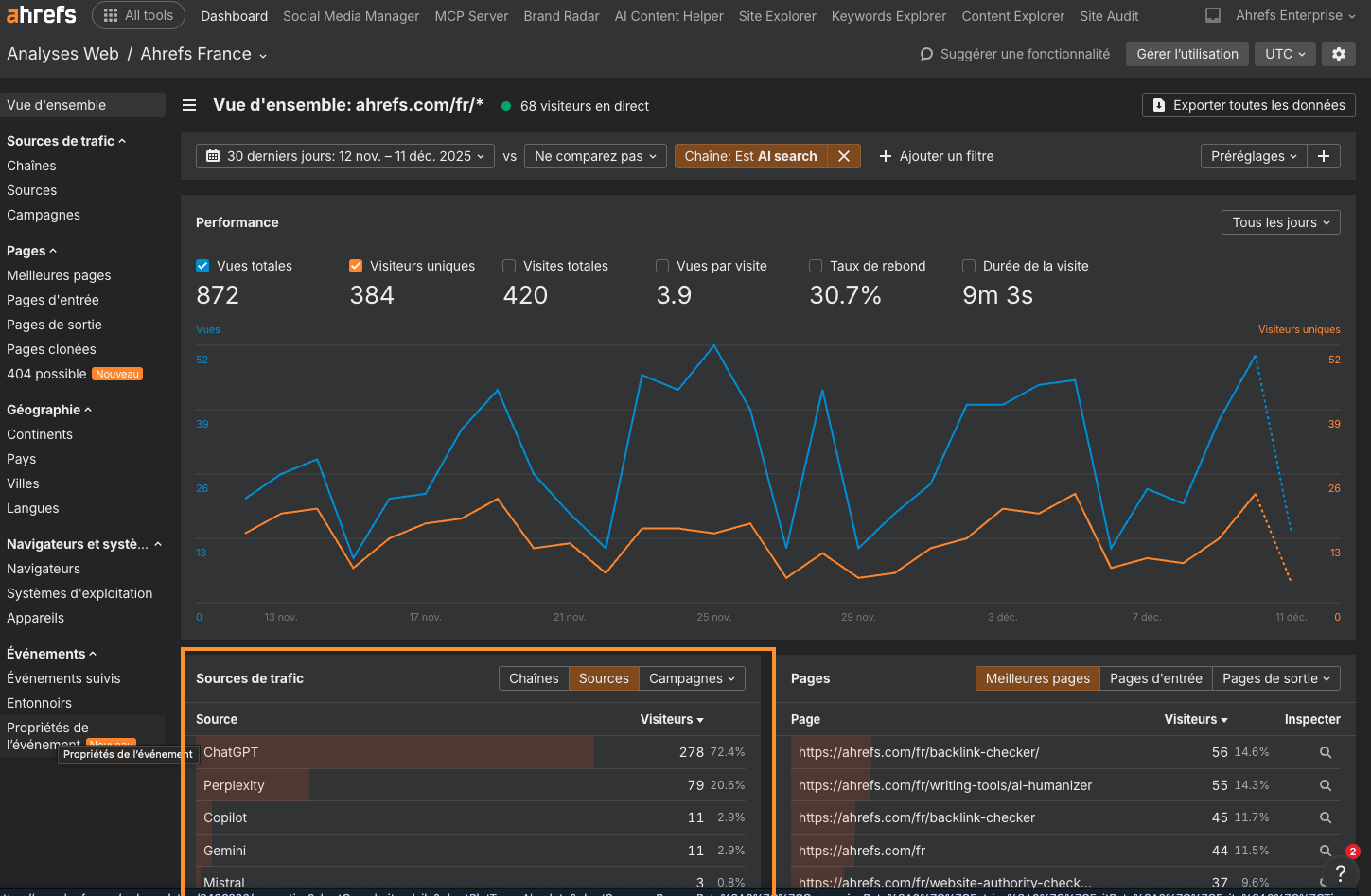Select the Pages d'entrée tab
1371x896 pixels.
(1155, 678)
